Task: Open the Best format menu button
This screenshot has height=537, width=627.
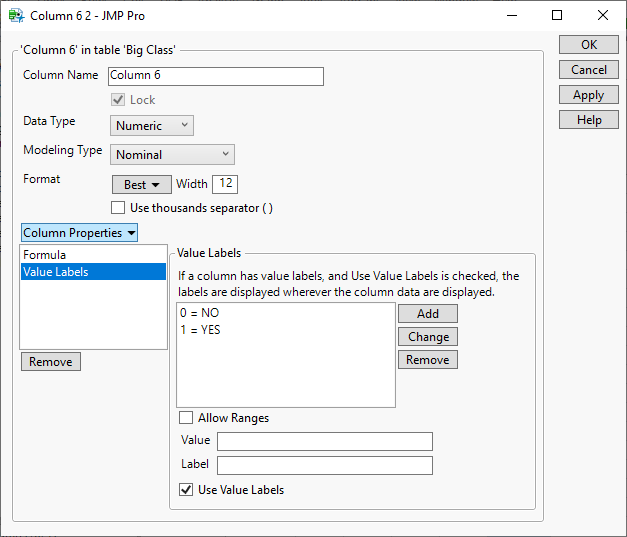Action: (x=141, y=184)
